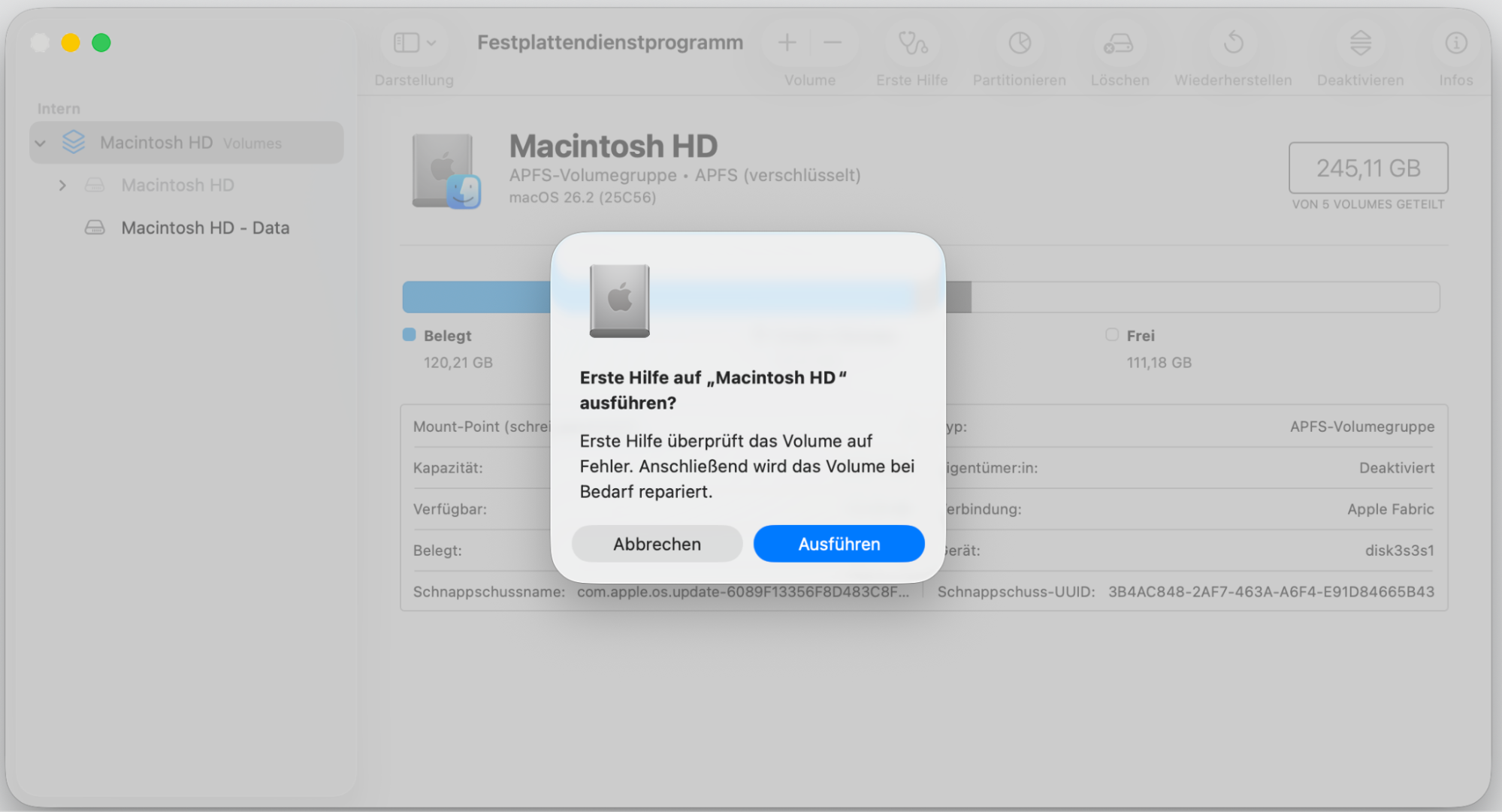Click the nested Macintosh HD drive icon

coord(95,185)
